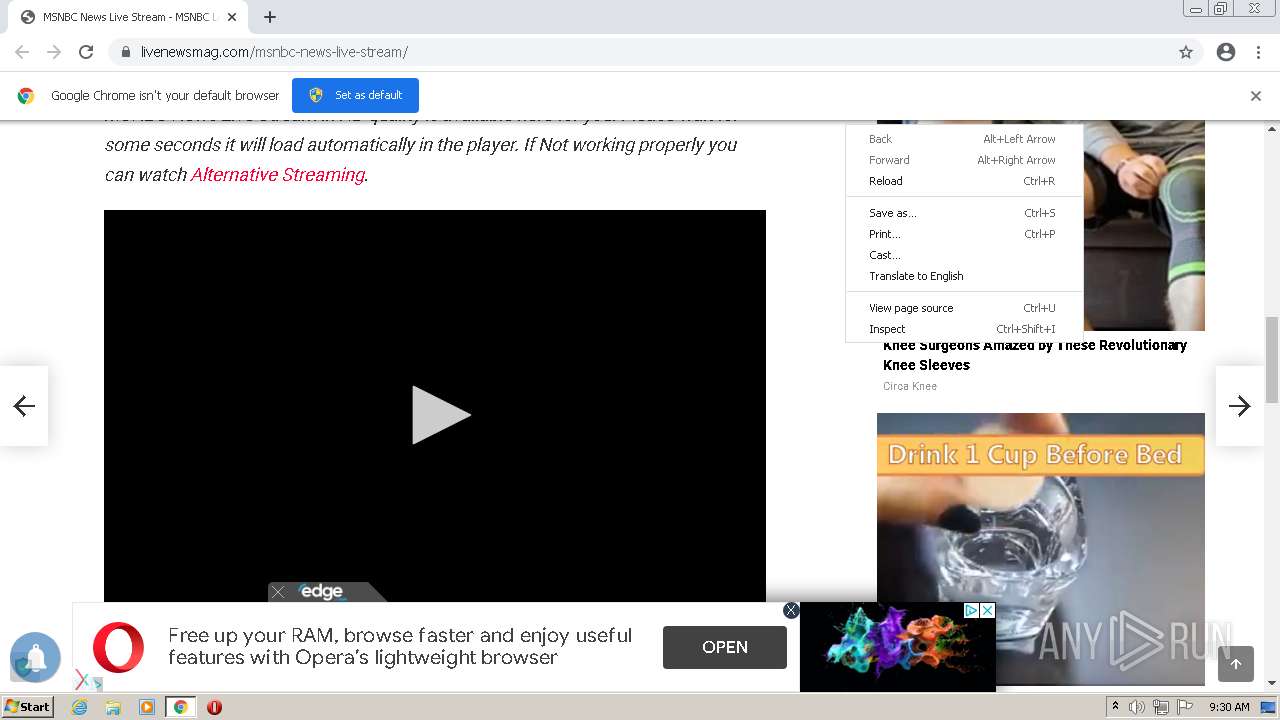Viewport: 1280px width, 720px height.
Task: Click the small ad X icon at bottom left
Action: click(x=82, y=680)
